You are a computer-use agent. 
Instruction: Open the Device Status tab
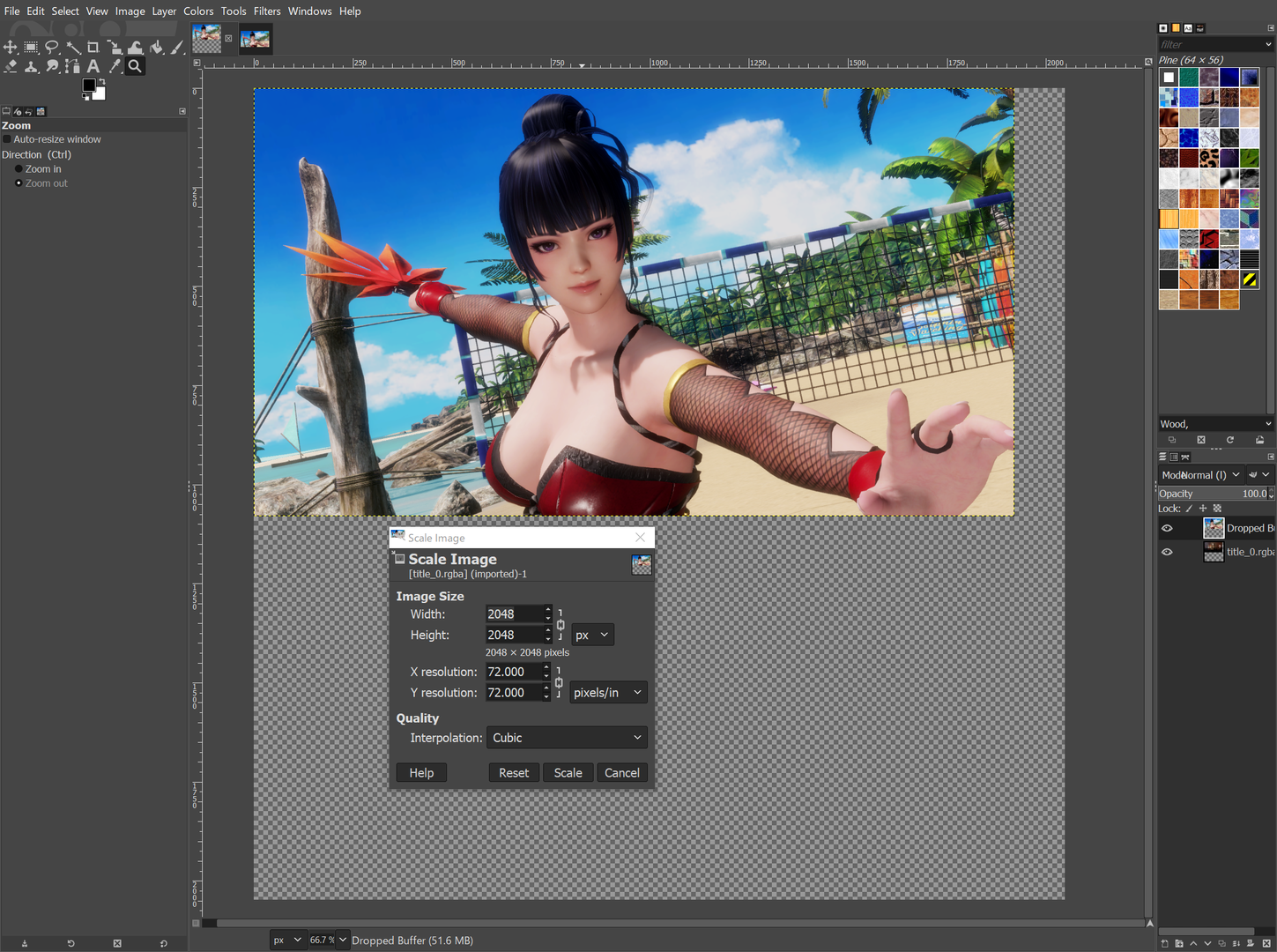coord(18,112)
